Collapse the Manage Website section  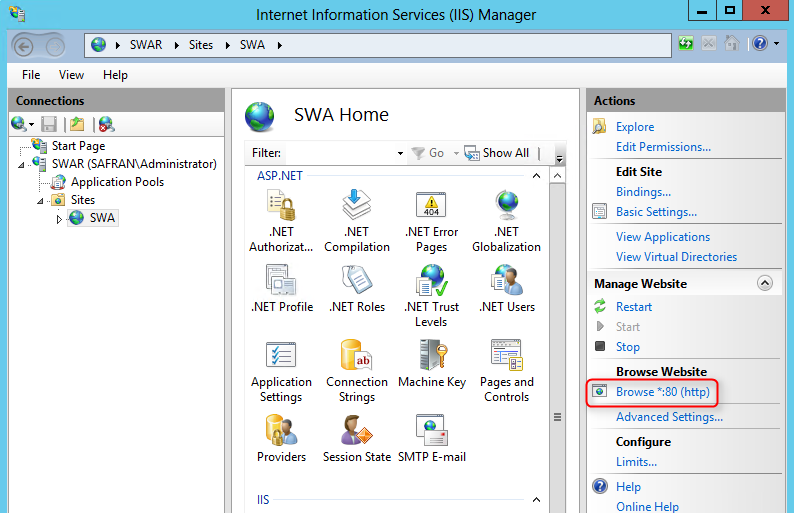pos(765,283)
